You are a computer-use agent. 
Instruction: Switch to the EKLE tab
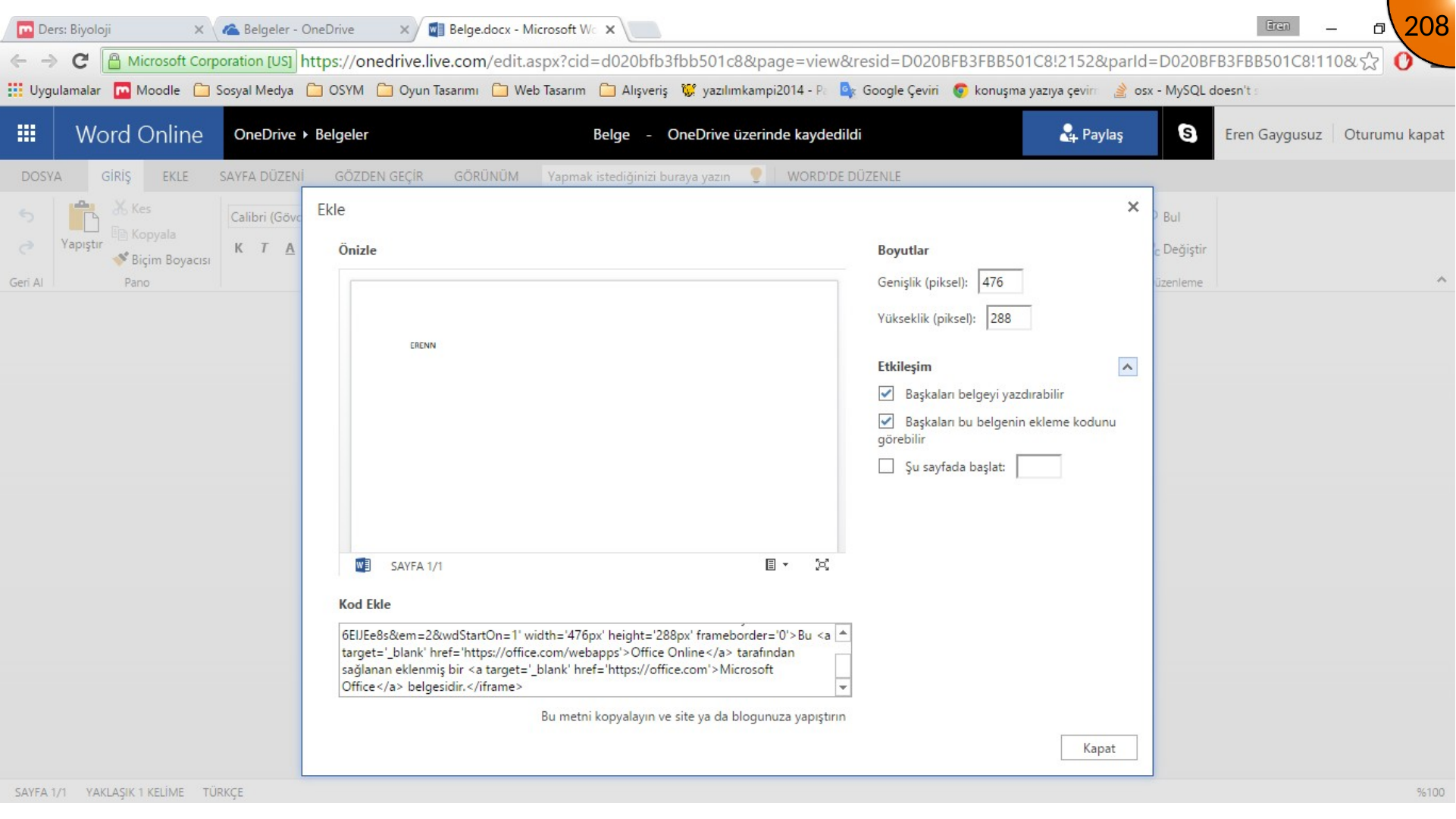coord(175,176)
